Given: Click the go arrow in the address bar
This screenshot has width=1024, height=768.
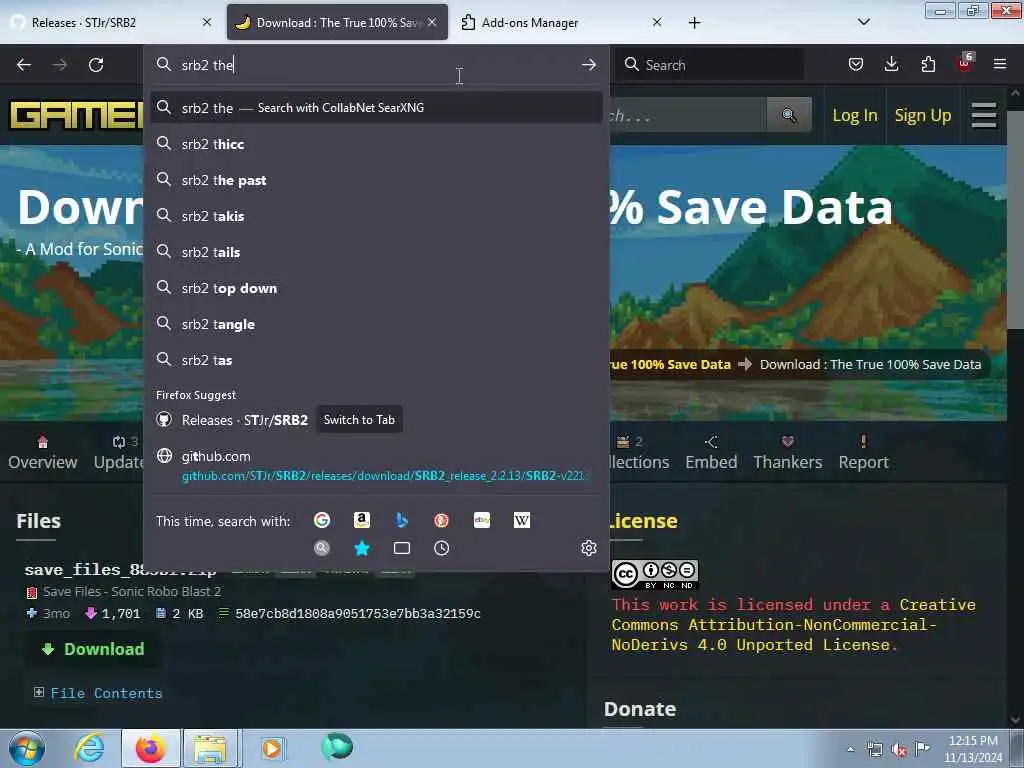Looking at the screenshot, I should tap(588, 65).
